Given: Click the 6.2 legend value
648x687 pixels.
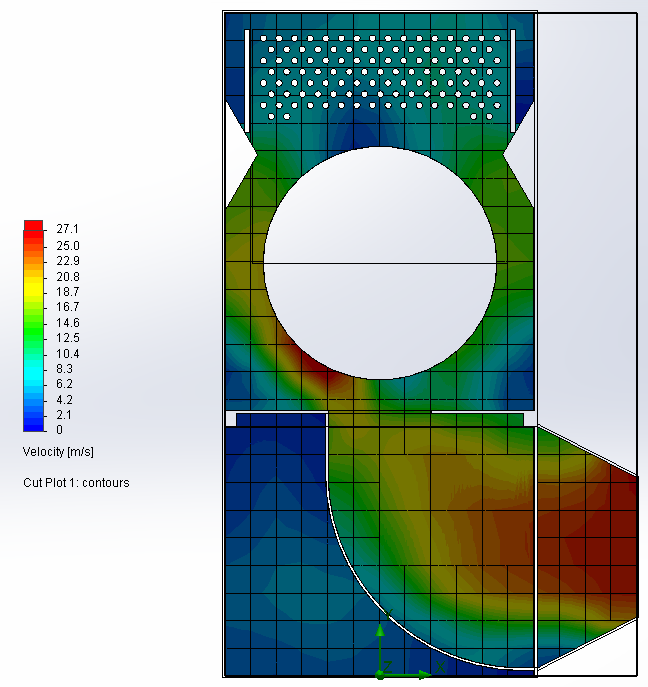Looking at the screenshot, I should click(64, 384).
